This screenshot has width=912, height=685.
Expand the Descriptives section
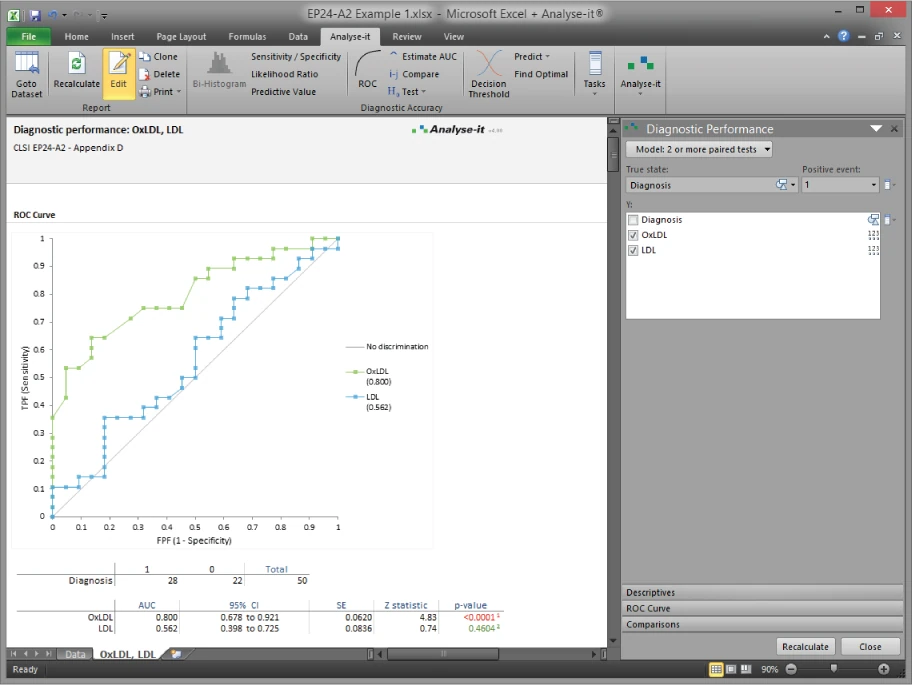[x=762, y=593]
